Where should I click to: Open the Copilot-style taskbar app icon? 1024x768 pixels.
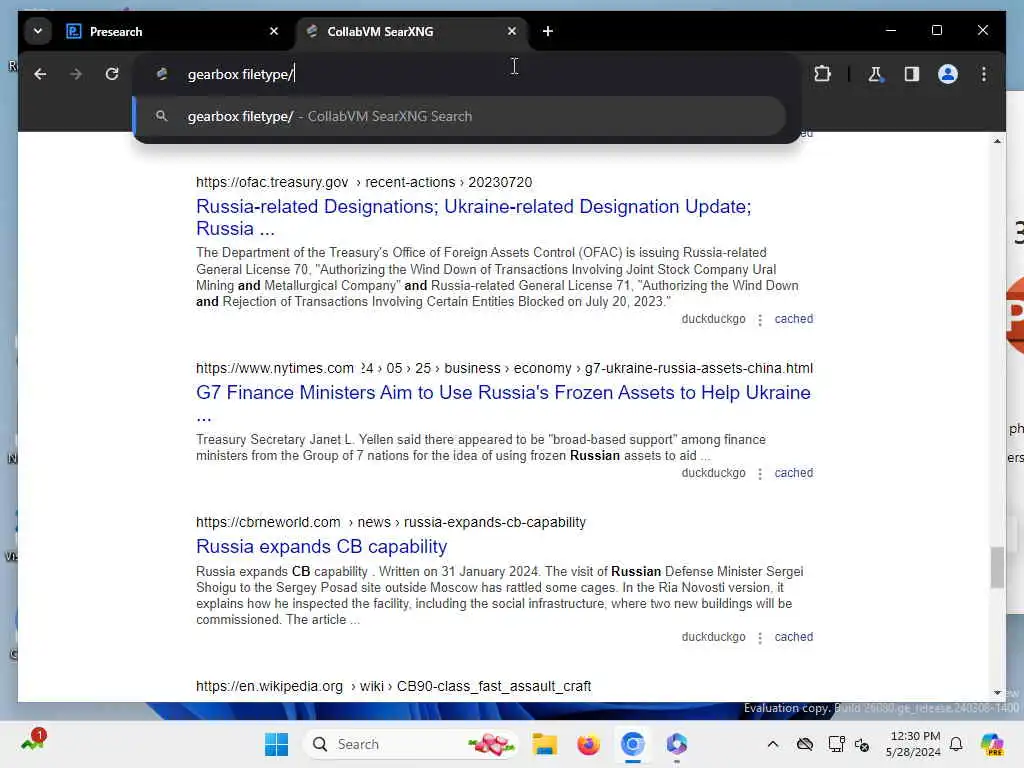(x=677, y=744)
